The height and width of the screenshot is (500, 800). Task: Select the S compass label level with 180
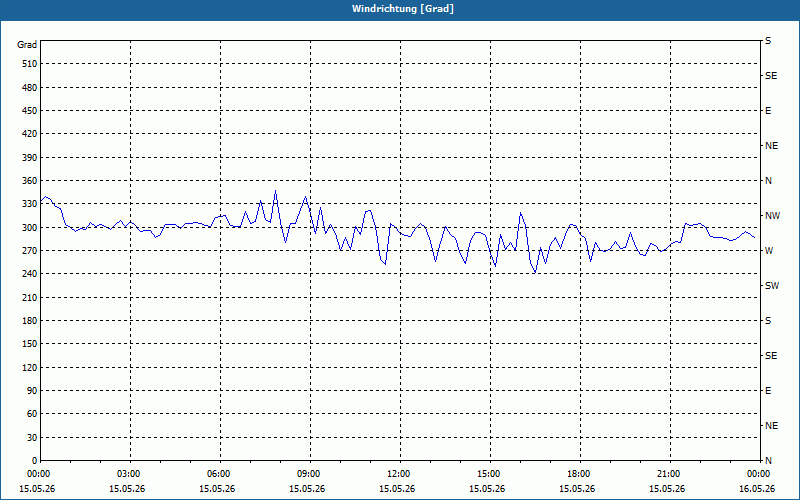(768, 321)
